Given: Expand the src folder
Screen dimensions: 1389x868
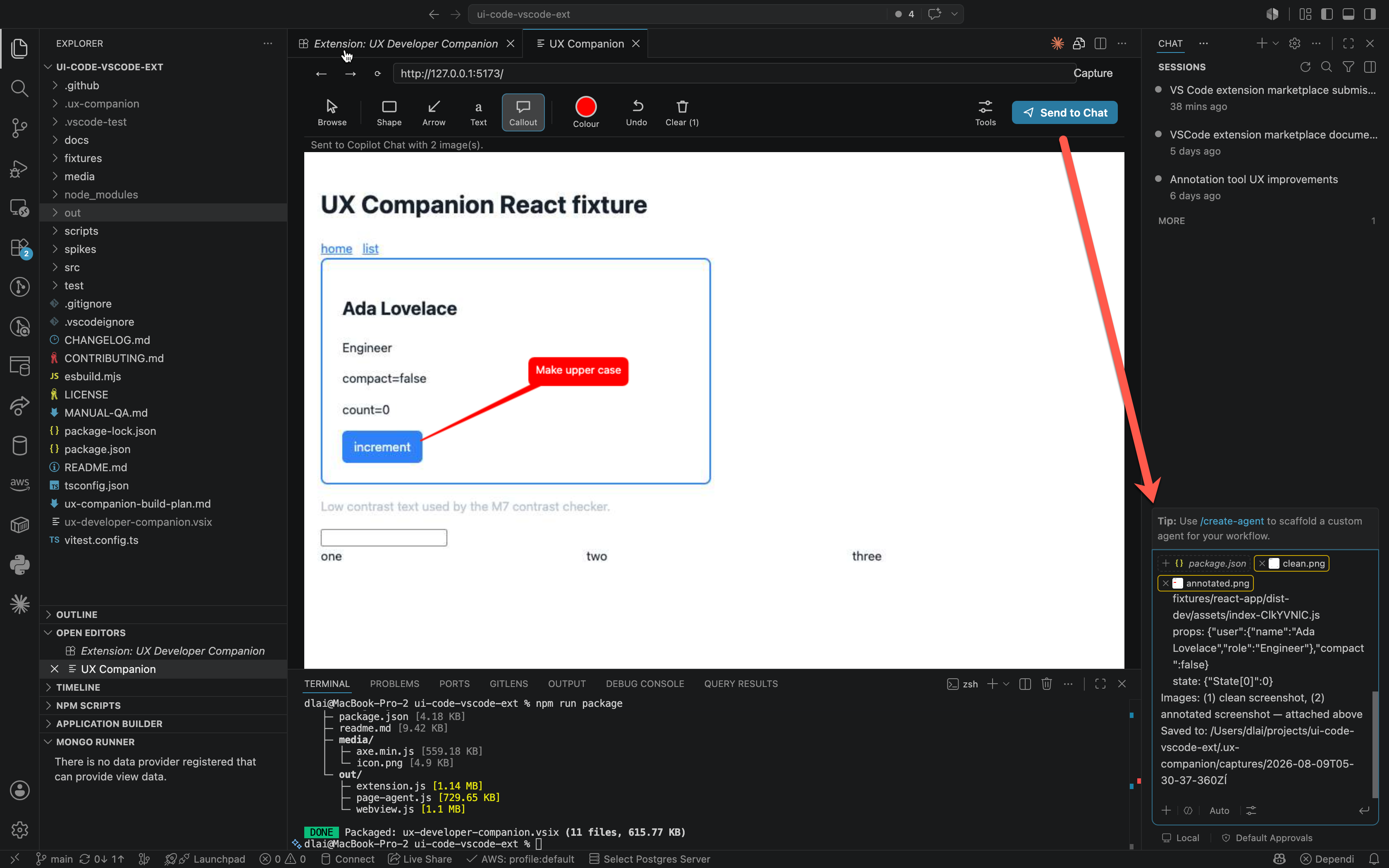Looking at the screenshot, I should 163,267.
